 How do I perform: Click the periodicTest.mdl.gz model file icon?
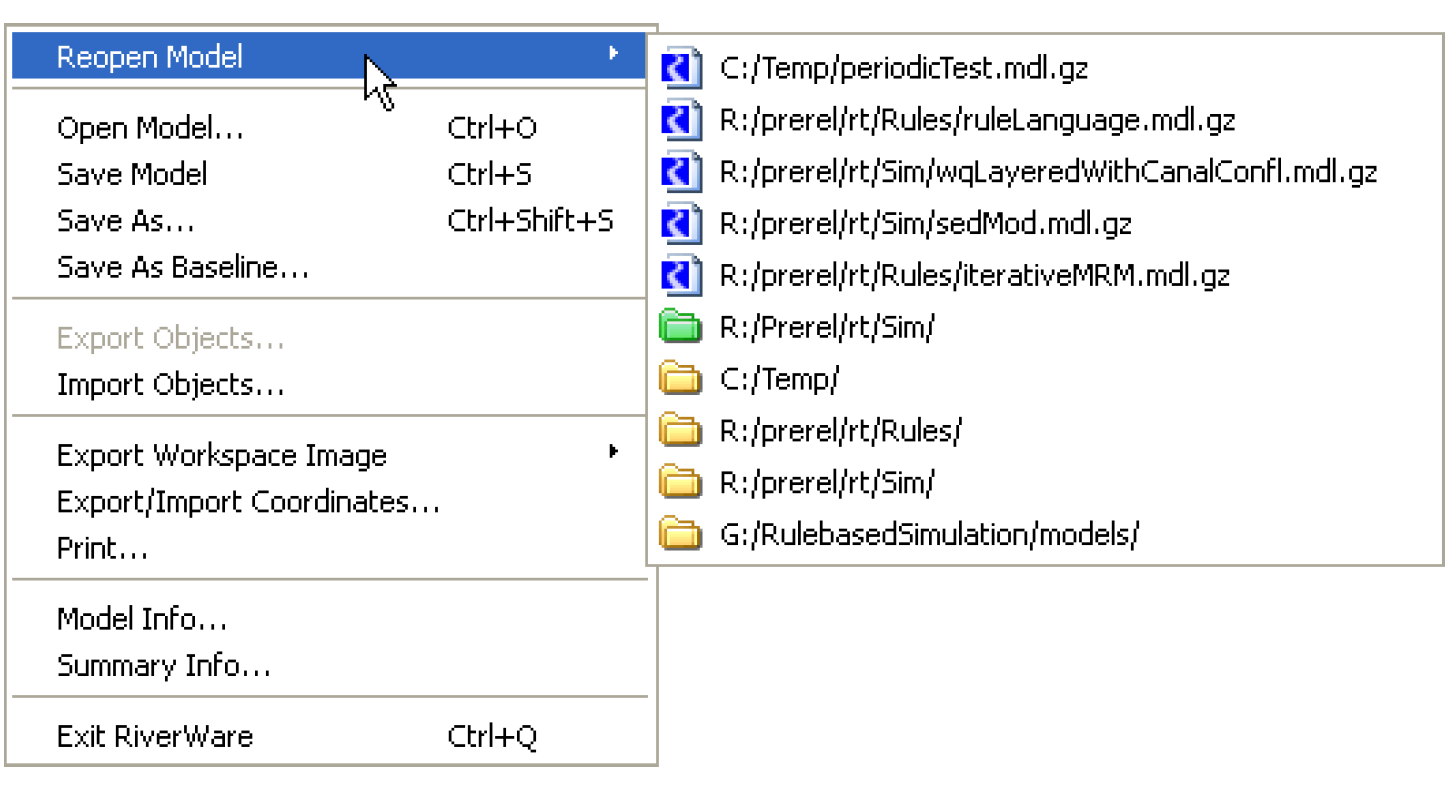click(682, 68)
